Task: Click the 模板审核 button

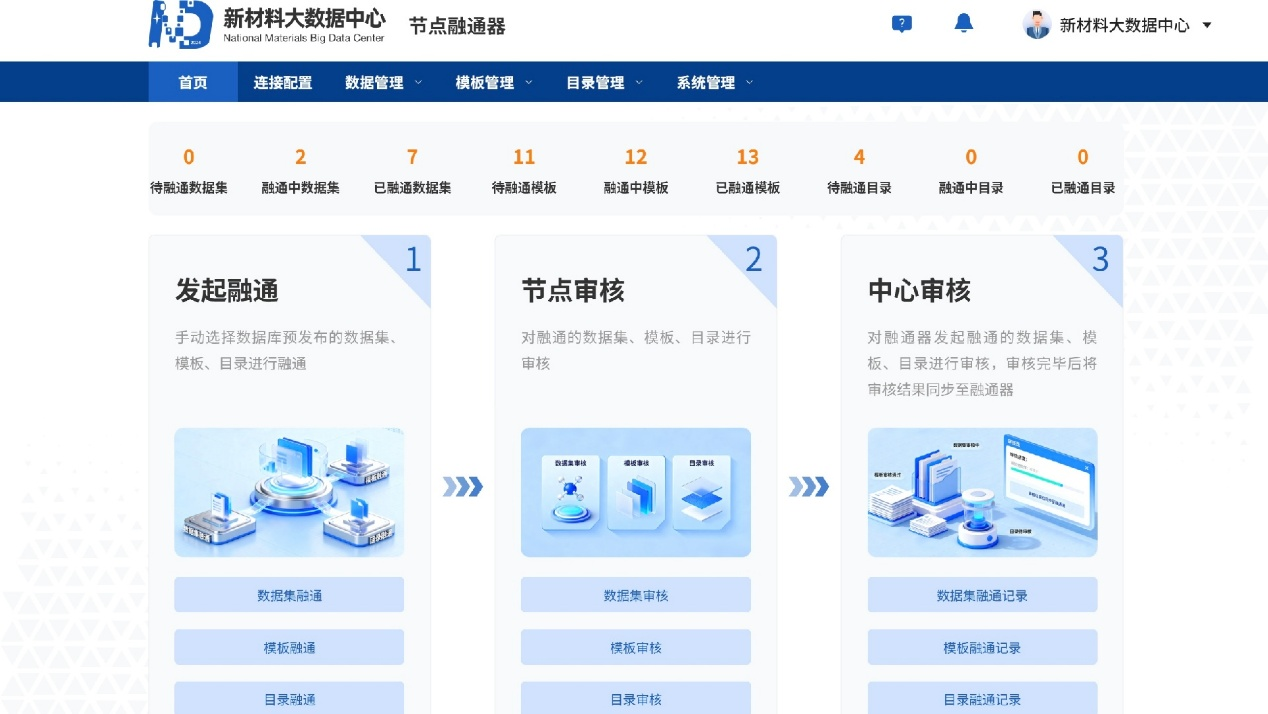Action: pos(635,647)
